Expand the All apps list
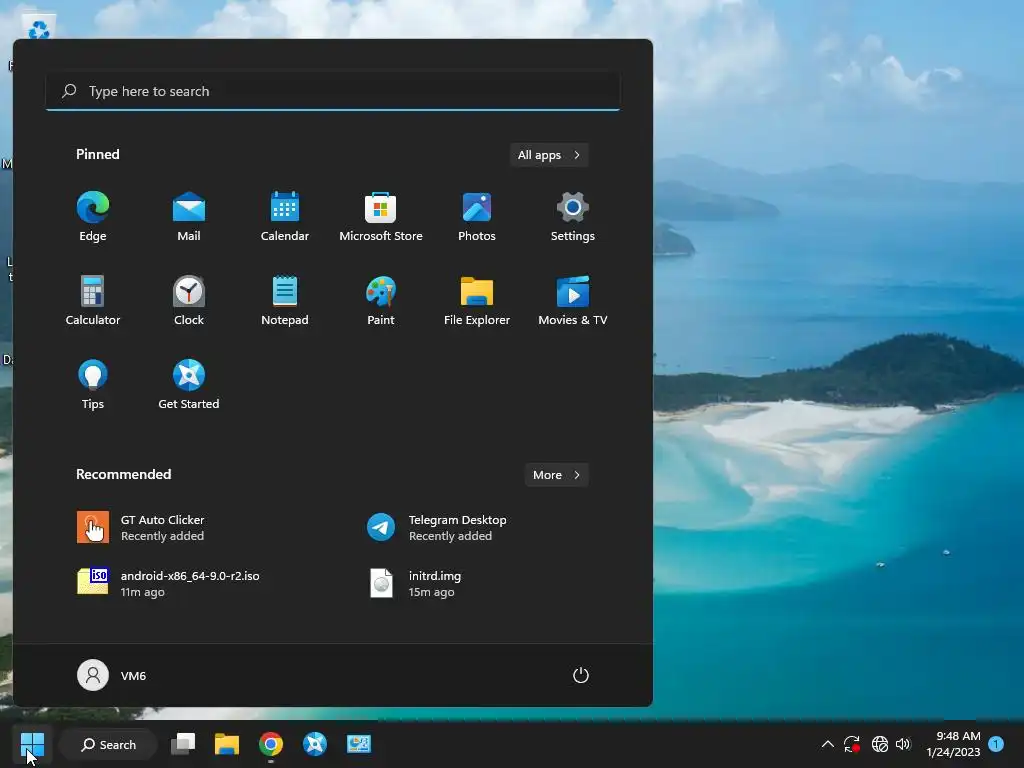 coord(549,155)
